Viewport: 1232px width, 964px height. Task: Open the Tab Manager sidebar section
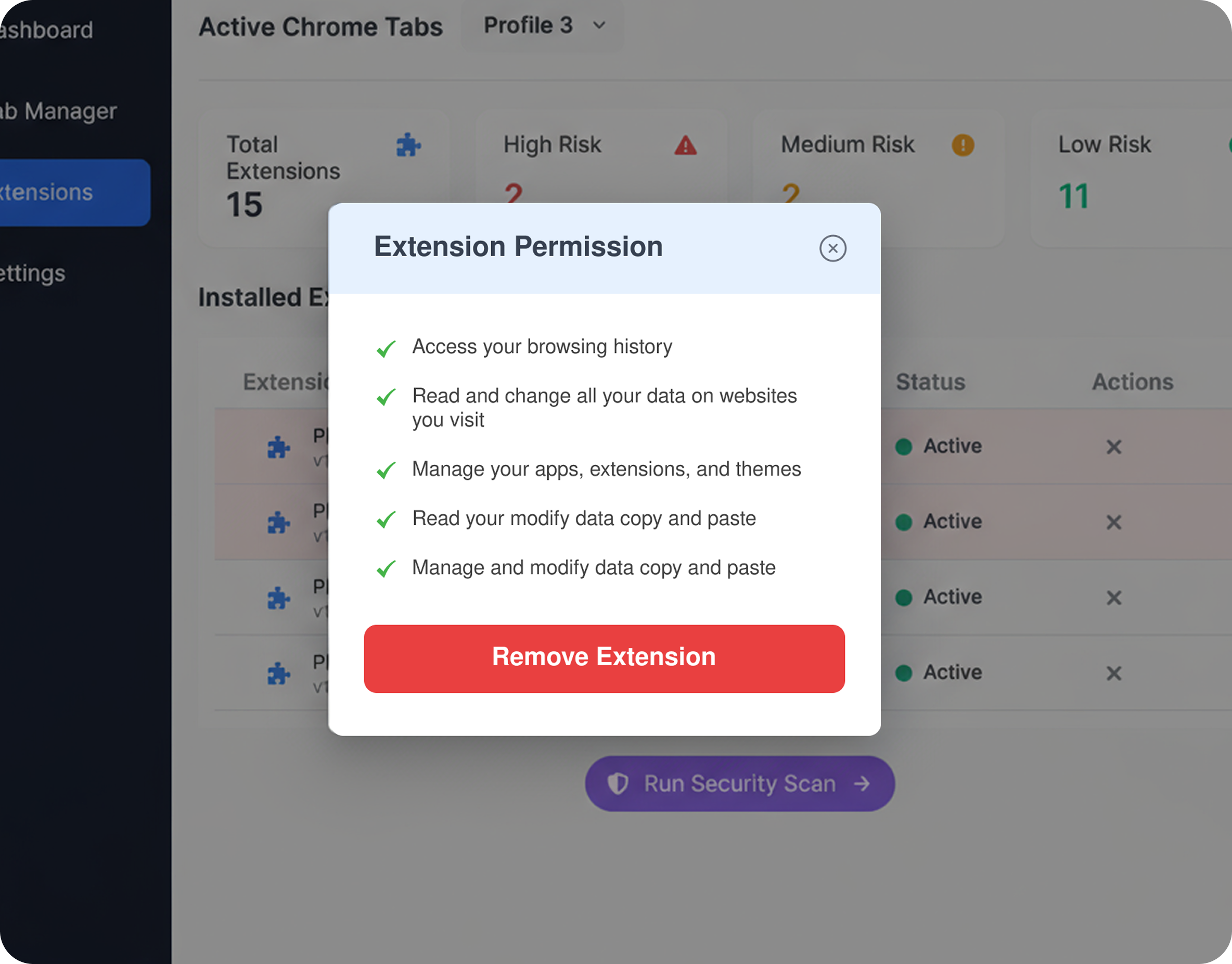(59, 111)
